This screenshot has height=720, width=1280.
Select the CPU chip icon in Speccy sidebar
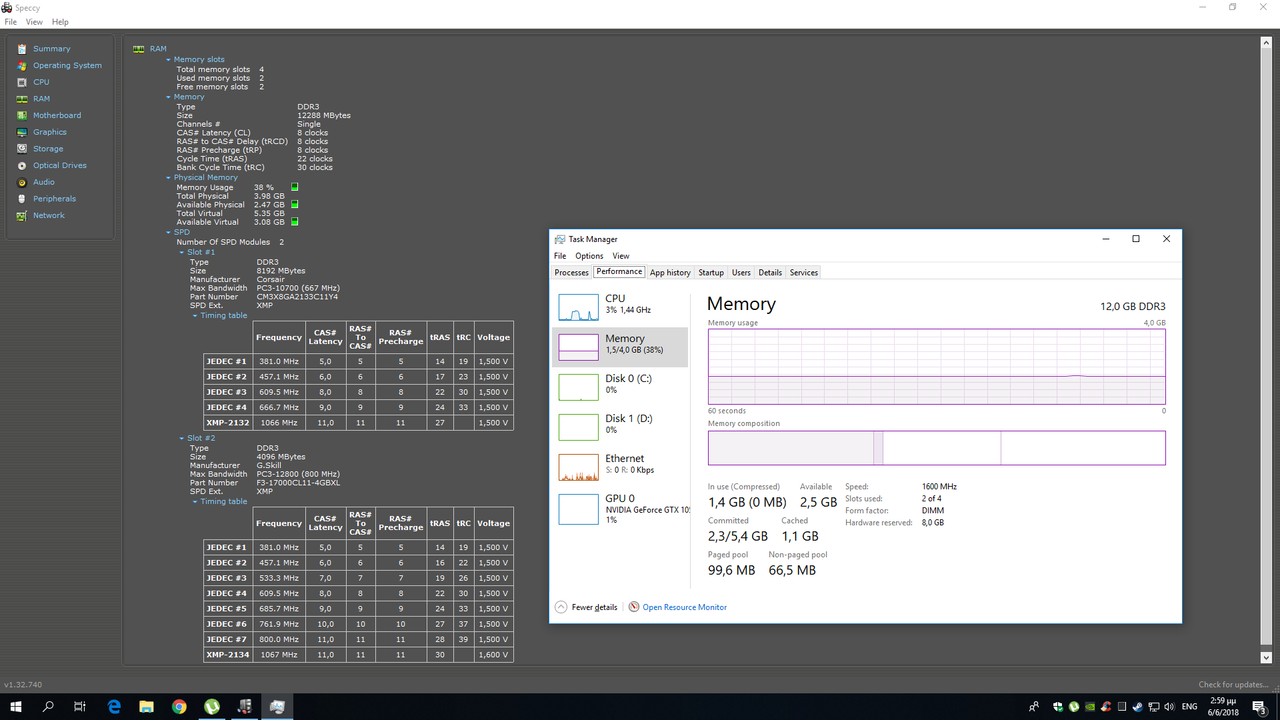tap(22, 82)
